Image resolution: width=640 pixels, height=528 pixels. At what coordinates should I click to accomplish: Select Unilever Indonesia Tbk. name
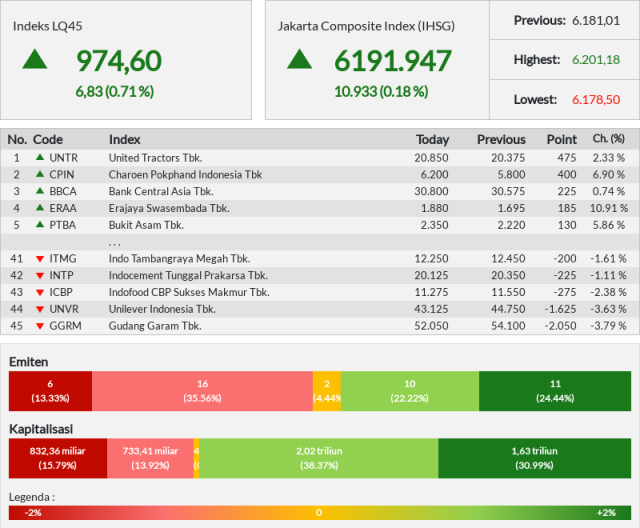point(162,309)
